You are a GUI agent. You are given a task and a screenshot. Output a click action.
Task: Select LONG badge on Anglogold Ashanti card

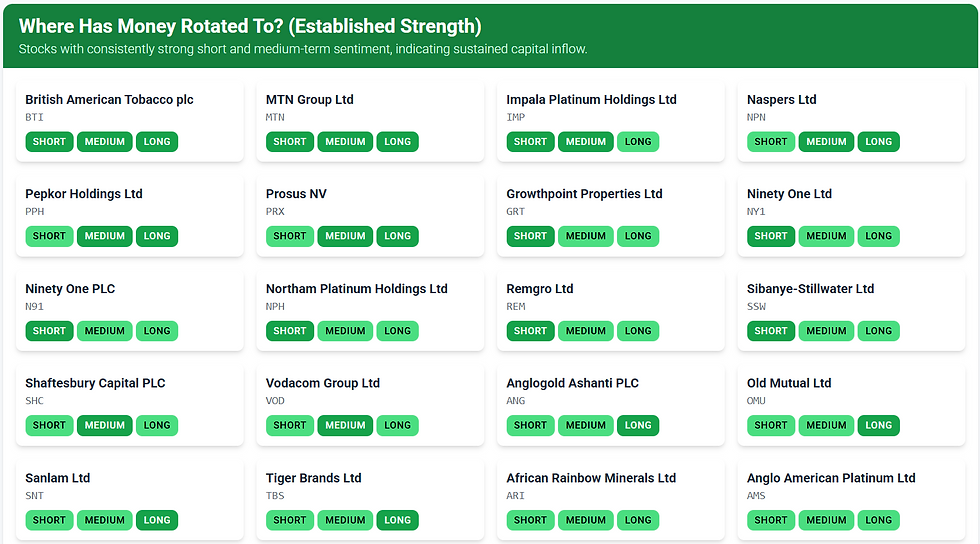tap(638, 425)
